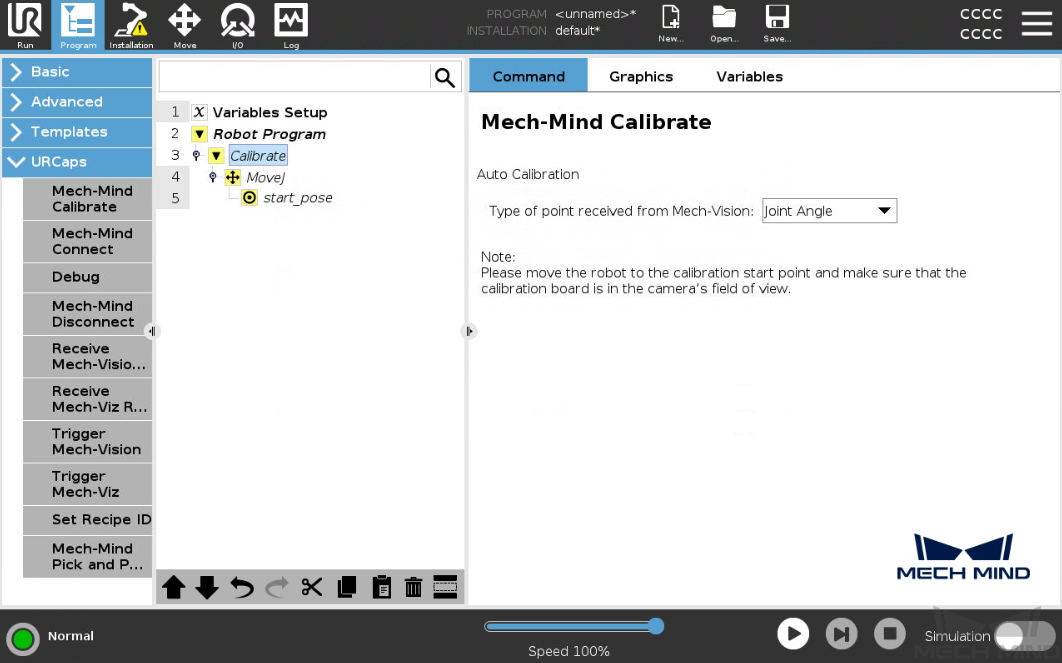Open the I/O screen

(237, 25)
